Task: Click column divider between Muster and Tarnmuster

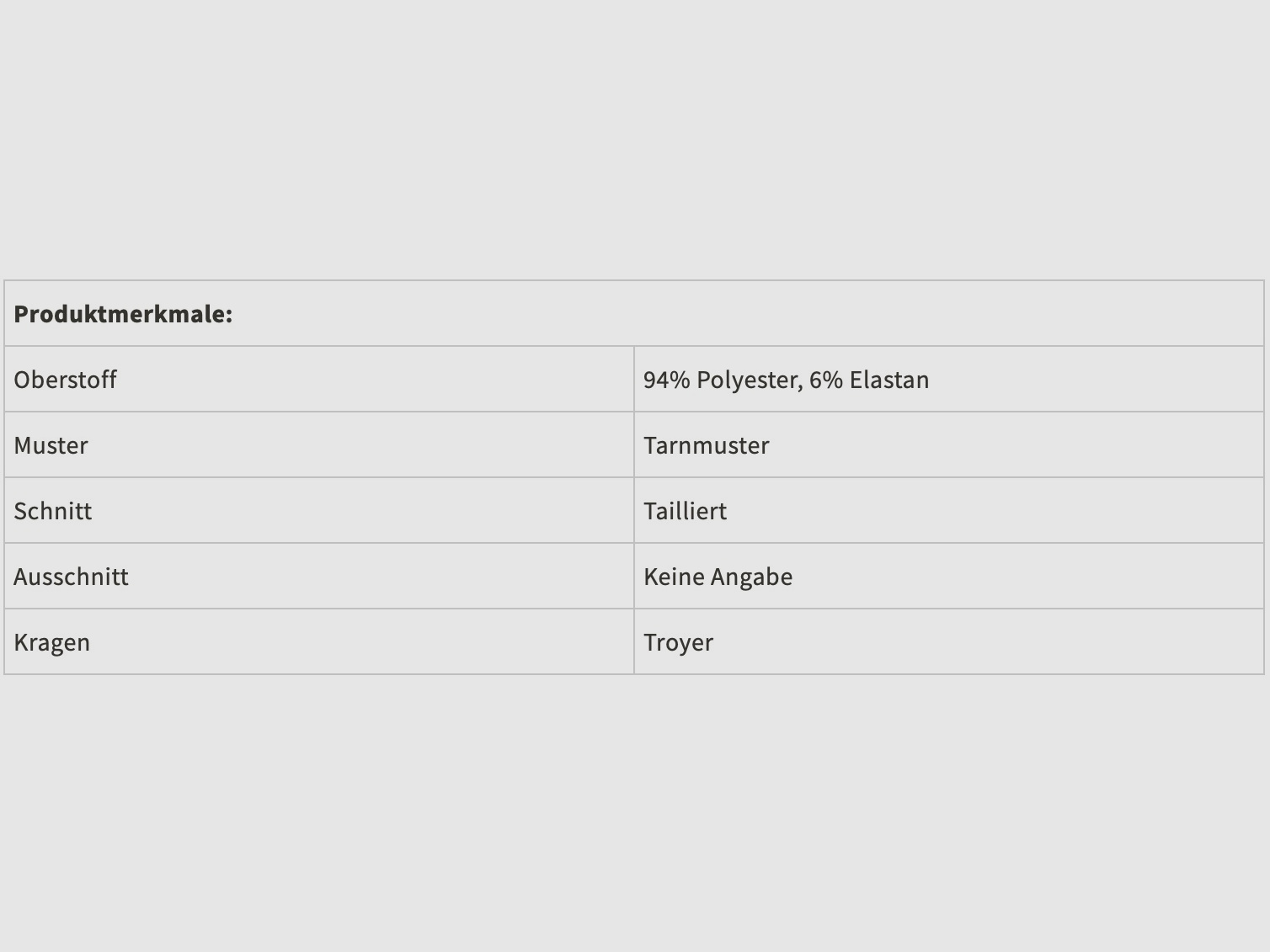Action: click(634, 445)
